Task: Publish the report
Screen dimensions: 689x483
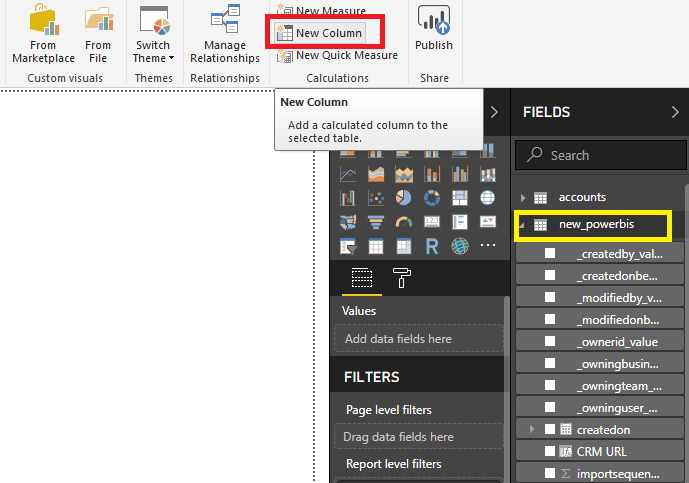Action: (434, 29)
